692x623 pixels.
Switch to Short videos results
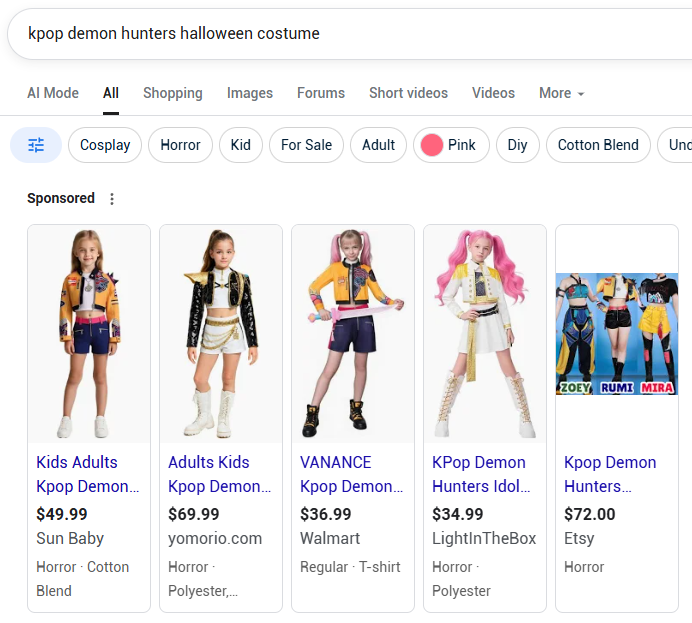coord(408,93)
